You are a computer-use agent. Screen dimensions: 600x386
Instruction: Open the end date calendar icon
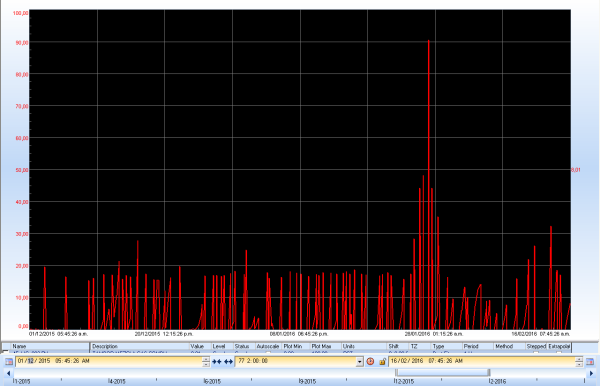click(x=590, y=362)
